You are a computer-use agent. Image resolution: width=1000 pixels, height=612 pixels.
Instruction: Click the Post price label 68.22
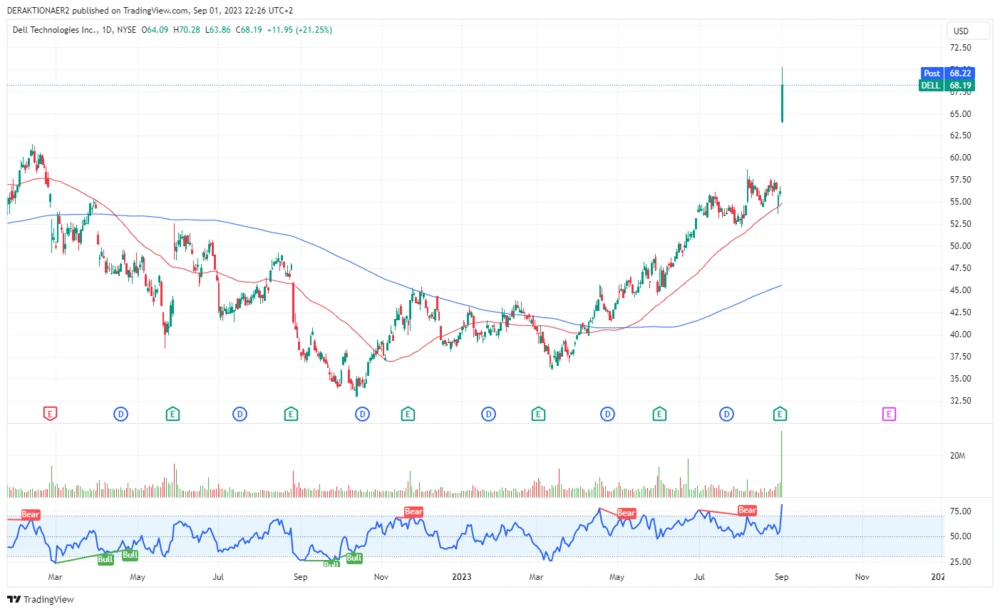pos(945,73)
